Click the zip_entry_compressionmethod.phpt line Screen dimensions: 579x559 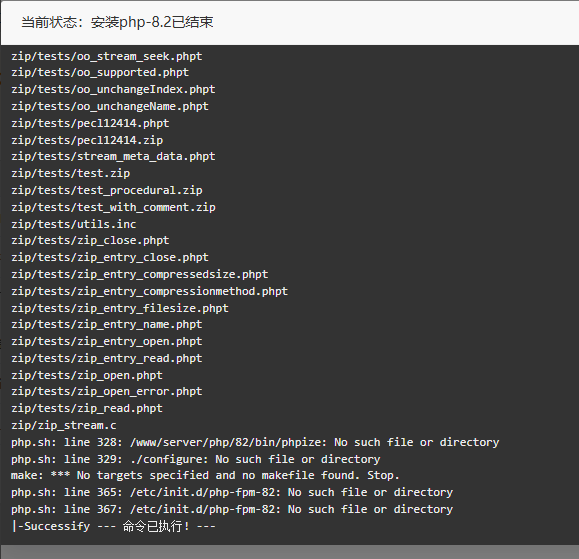pos(149,291)
